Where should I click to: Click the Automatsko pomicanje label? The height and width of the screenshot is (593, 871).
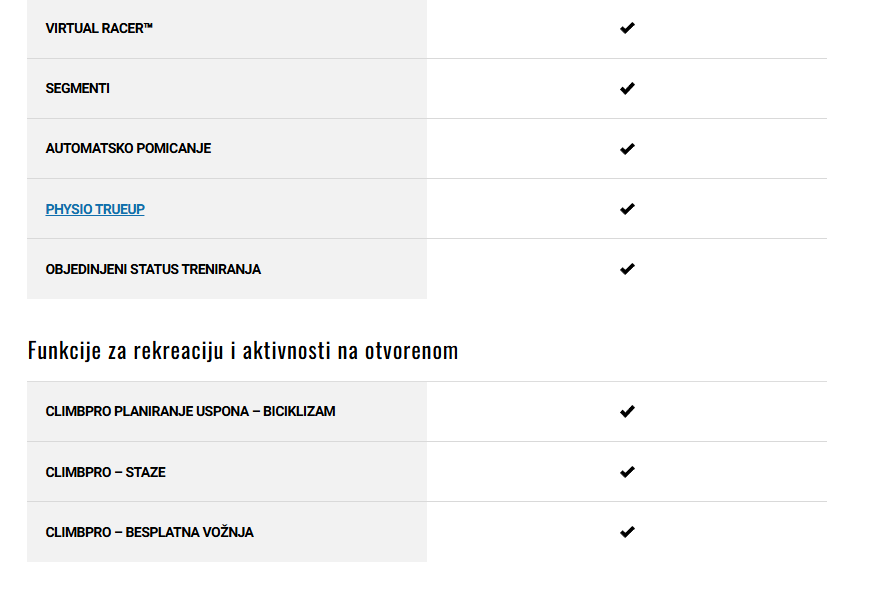(x=128, y=148)
